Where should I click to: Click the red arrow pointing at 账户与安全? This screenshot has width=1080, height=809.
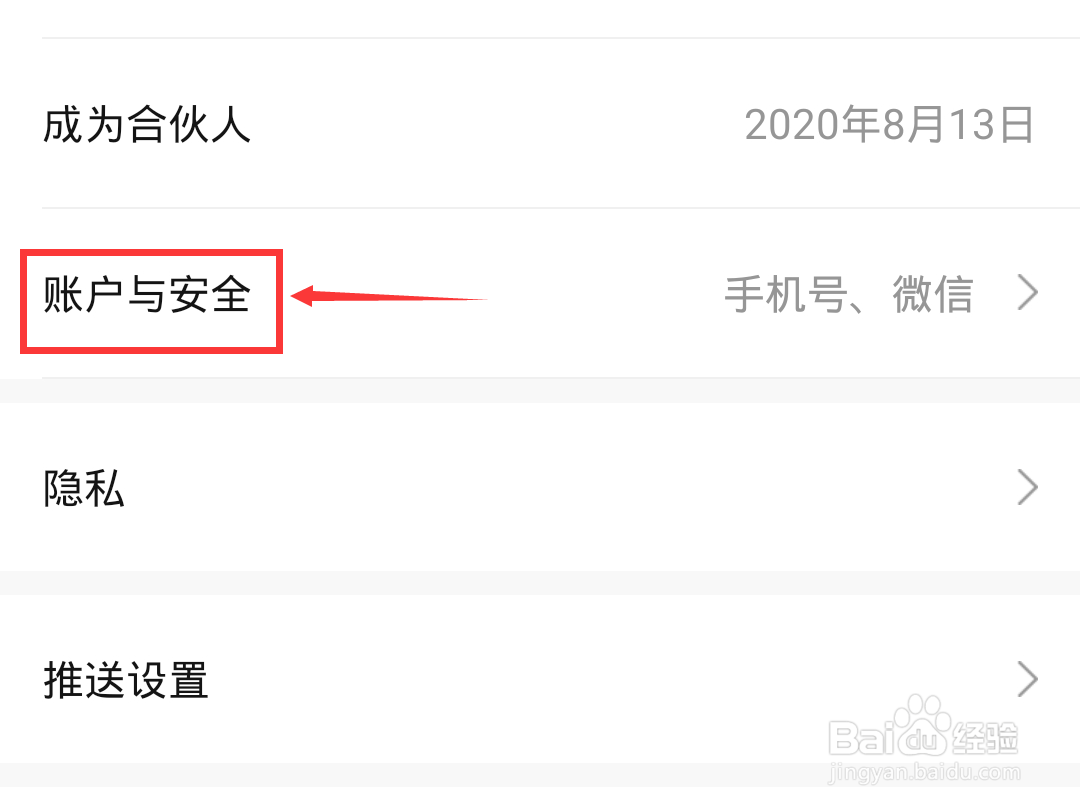tap(389, 297)
